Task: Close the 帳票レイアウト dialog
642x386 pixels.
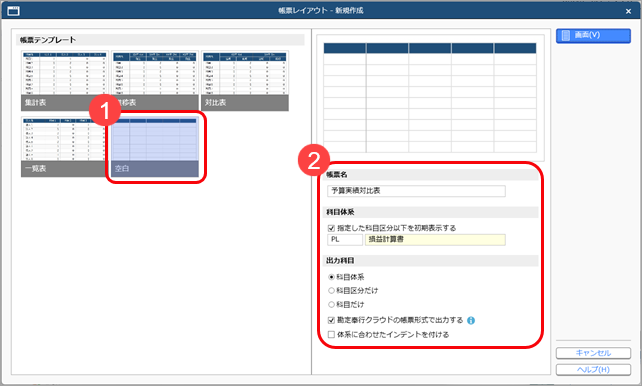Action: (x=628, y=11)
